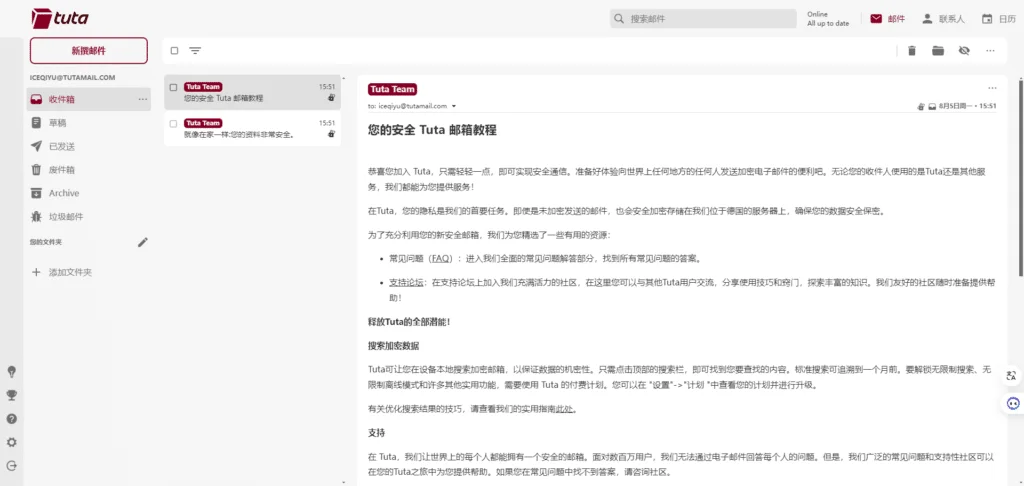This screenshot has height=486, width=1024.
Task: Click the mail list scroll-down arrow
Action: click(x=344, y=482)
